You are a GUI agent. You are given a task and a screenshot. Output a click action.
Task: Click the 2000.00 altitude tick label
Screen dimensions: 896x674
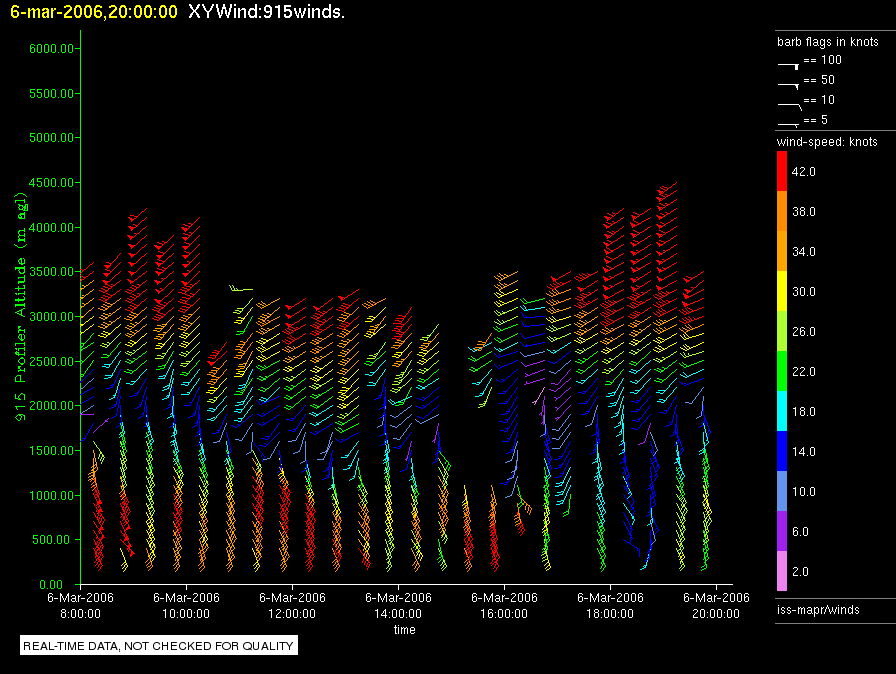point(51,406)
